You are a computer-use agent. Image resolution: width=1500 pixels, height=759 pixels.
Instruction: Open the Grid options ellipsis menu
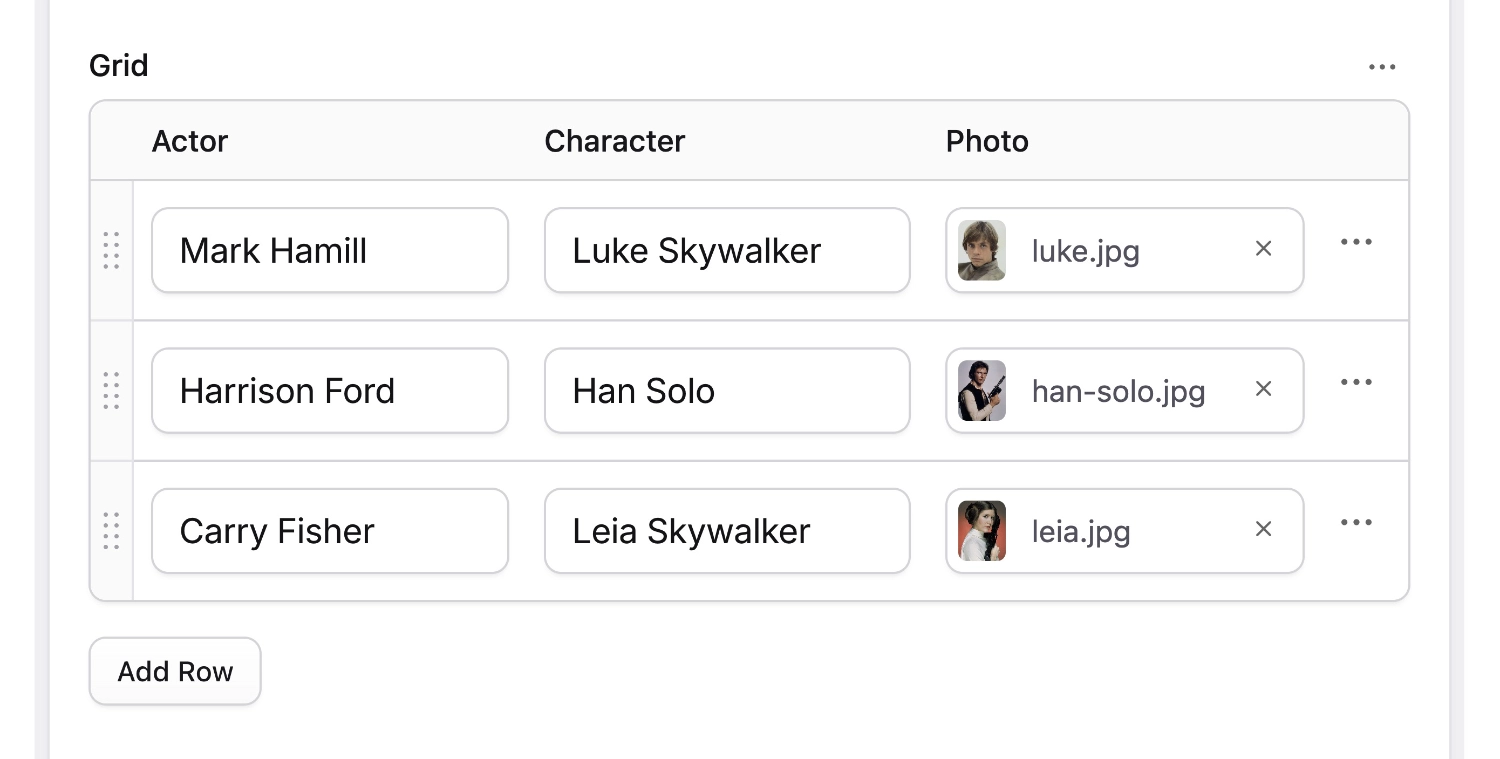[1382, 66]
